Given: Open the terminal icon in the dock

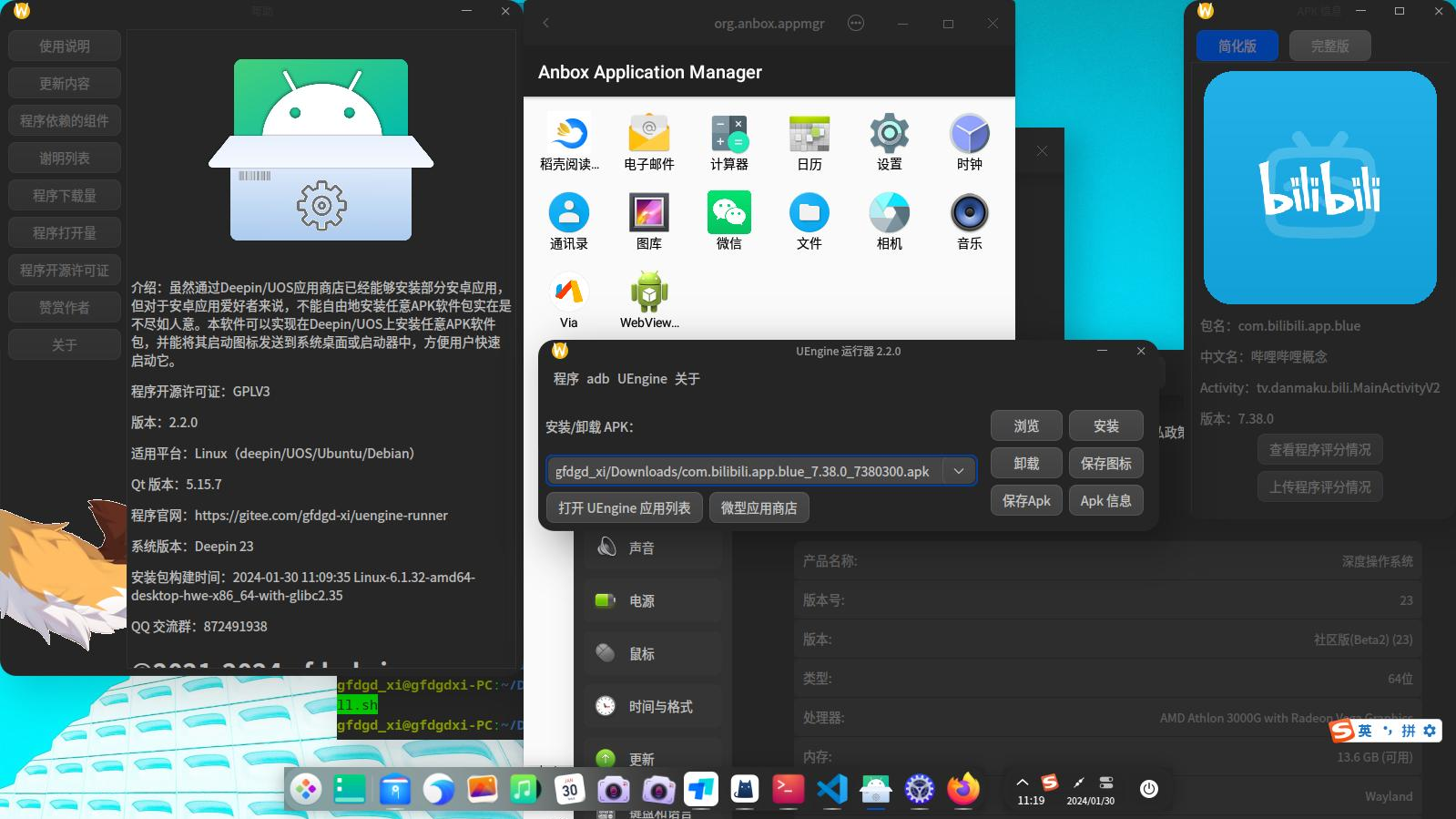Looking at the screenshot, I should (x=788, y=789).
